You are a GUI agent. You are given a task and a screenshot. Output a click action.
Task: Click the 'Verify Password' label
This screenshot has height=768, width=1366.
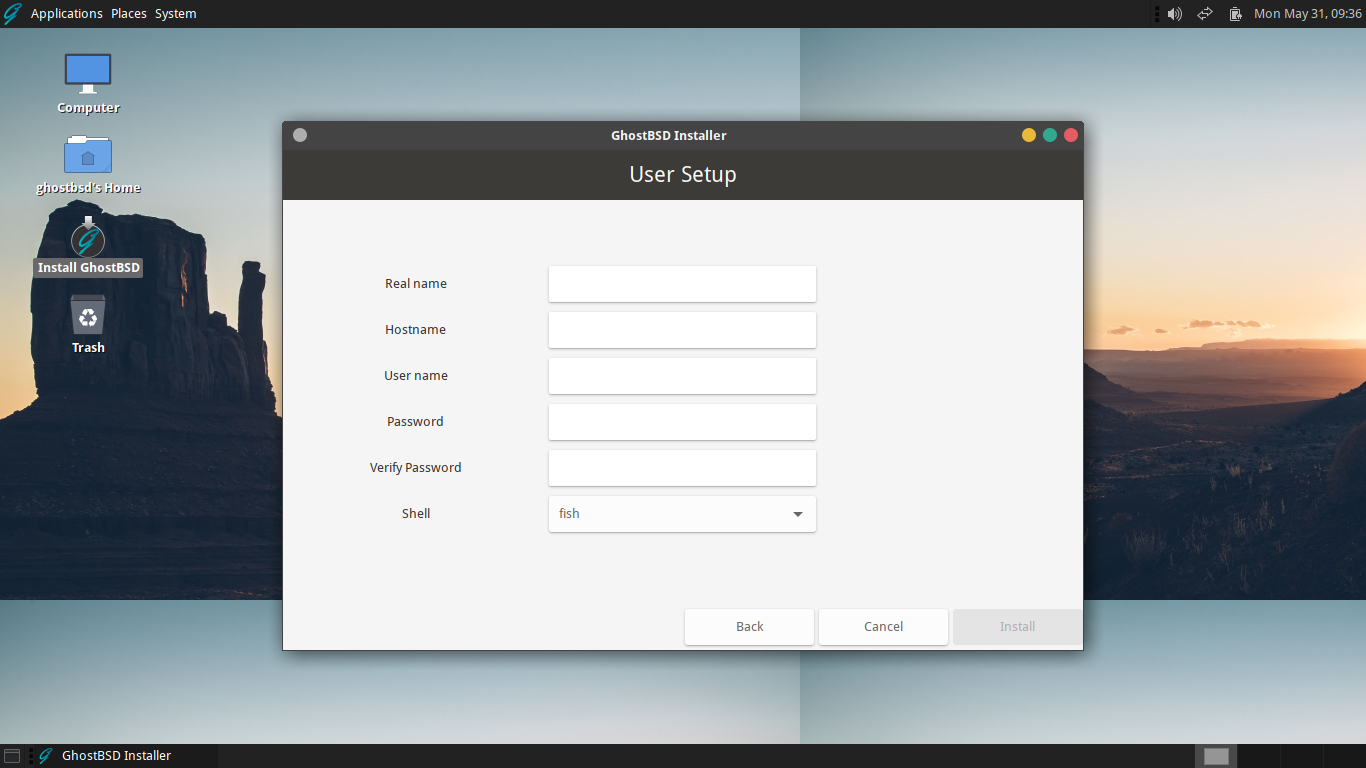coord(416,468)
